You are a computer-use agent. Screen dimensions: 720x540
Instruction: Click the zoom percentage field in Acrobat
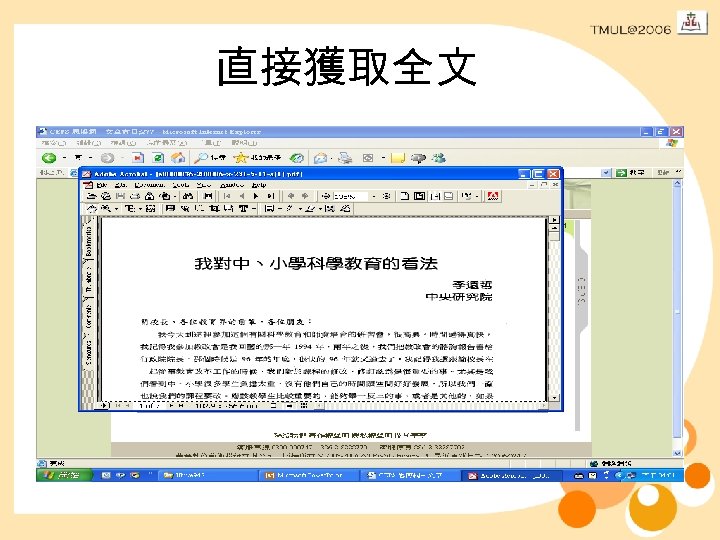(350, 196)
